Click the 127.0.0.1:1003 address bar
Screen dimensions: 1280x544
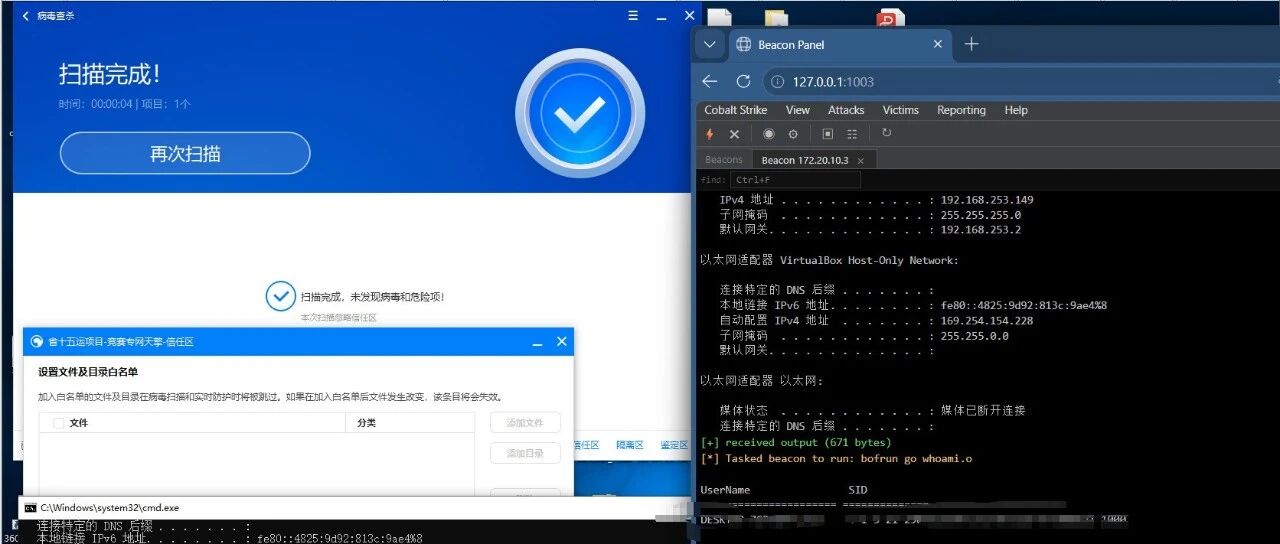(1020, 82)
